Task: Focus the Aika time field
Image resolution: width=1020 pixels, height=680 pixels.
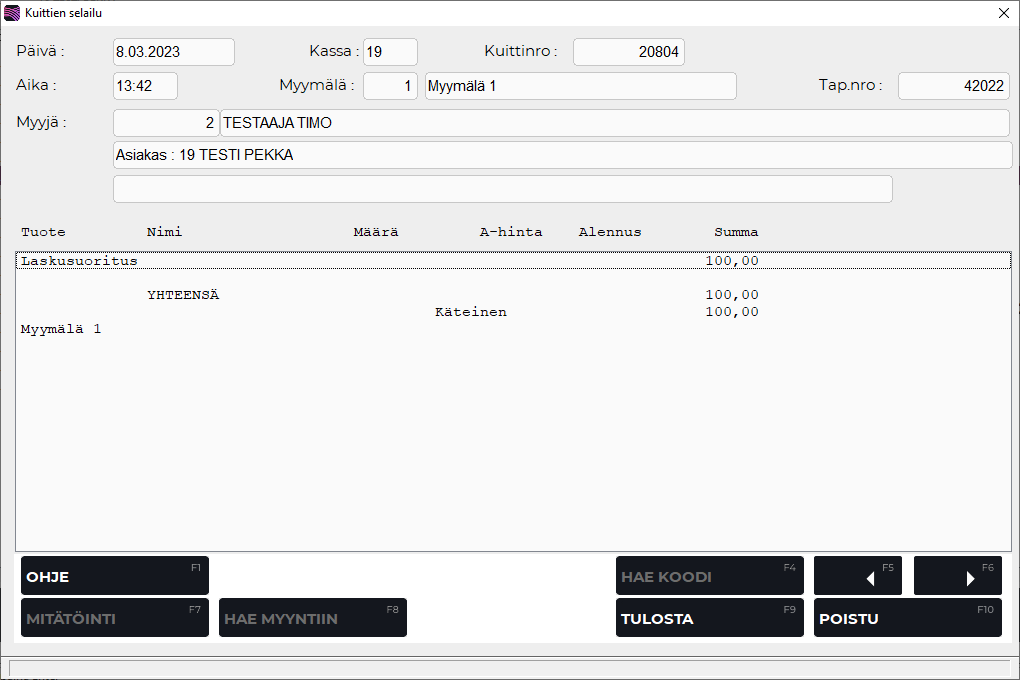Action: 145,86
